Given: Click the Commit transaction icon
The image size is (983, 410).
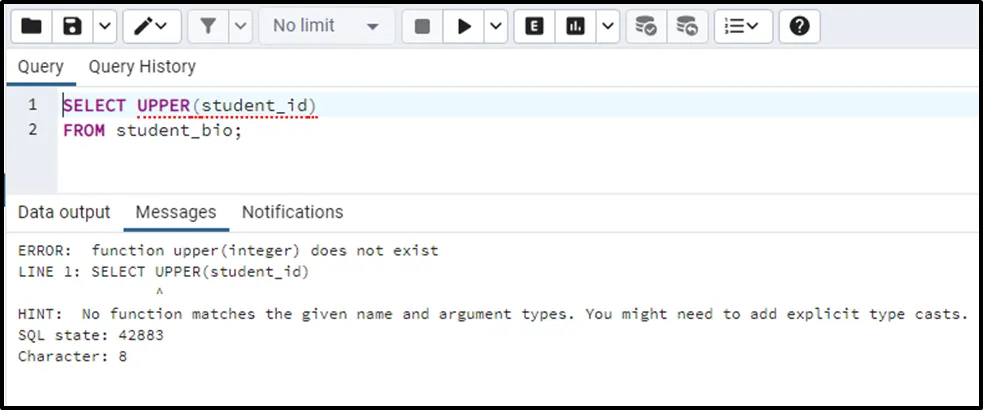Looking at the screenshot, I should click(x=647, y=27).
